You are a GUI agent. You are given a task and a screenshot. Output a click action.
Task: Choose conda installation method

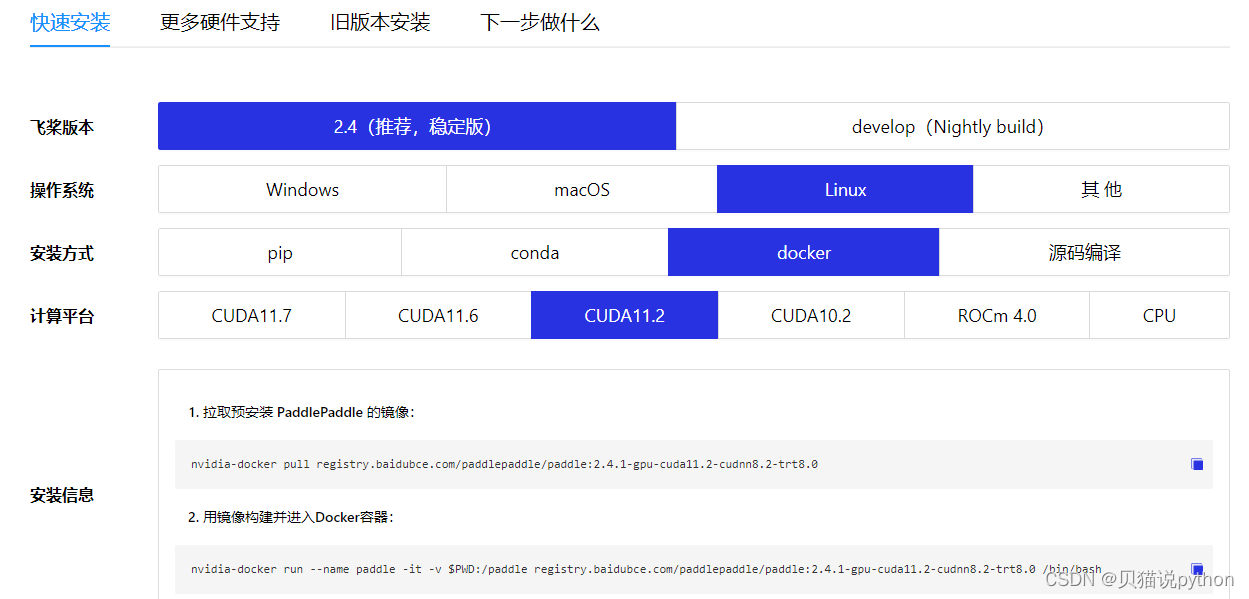[x=534, y=252]
